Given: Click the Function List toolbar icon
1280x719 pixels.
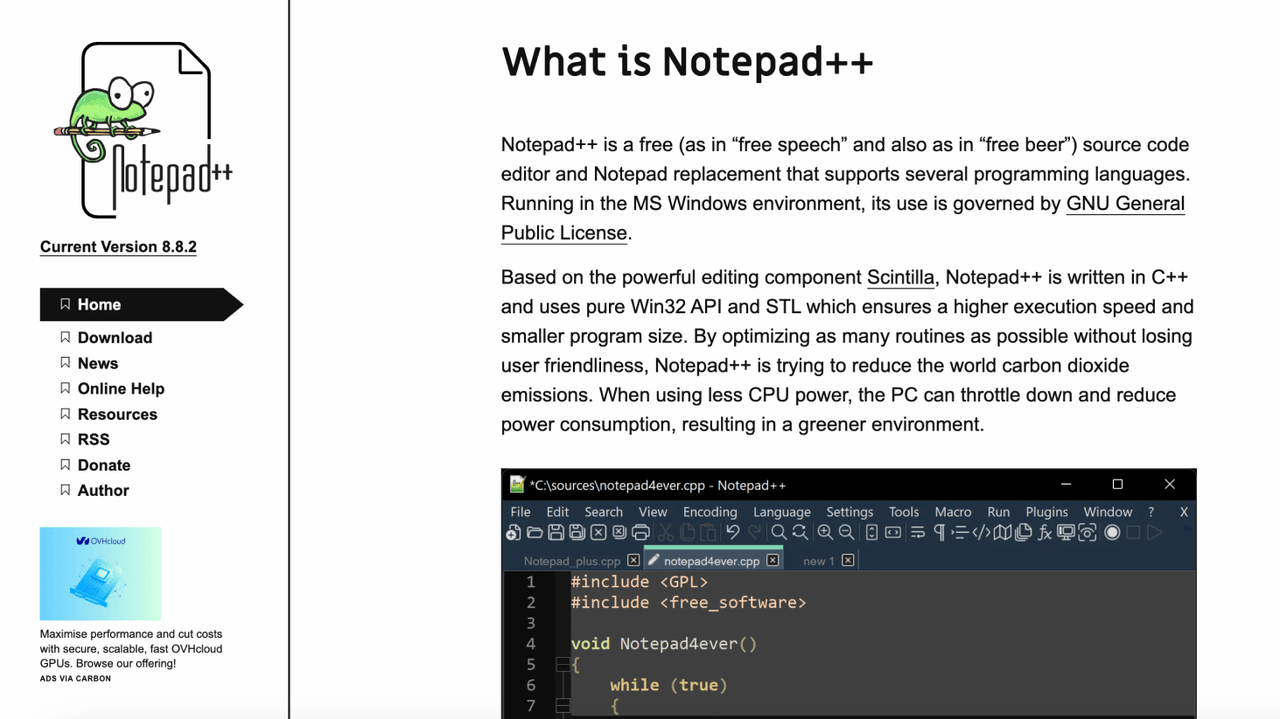Looking at the screenshot, I should tap(1045, 533).
